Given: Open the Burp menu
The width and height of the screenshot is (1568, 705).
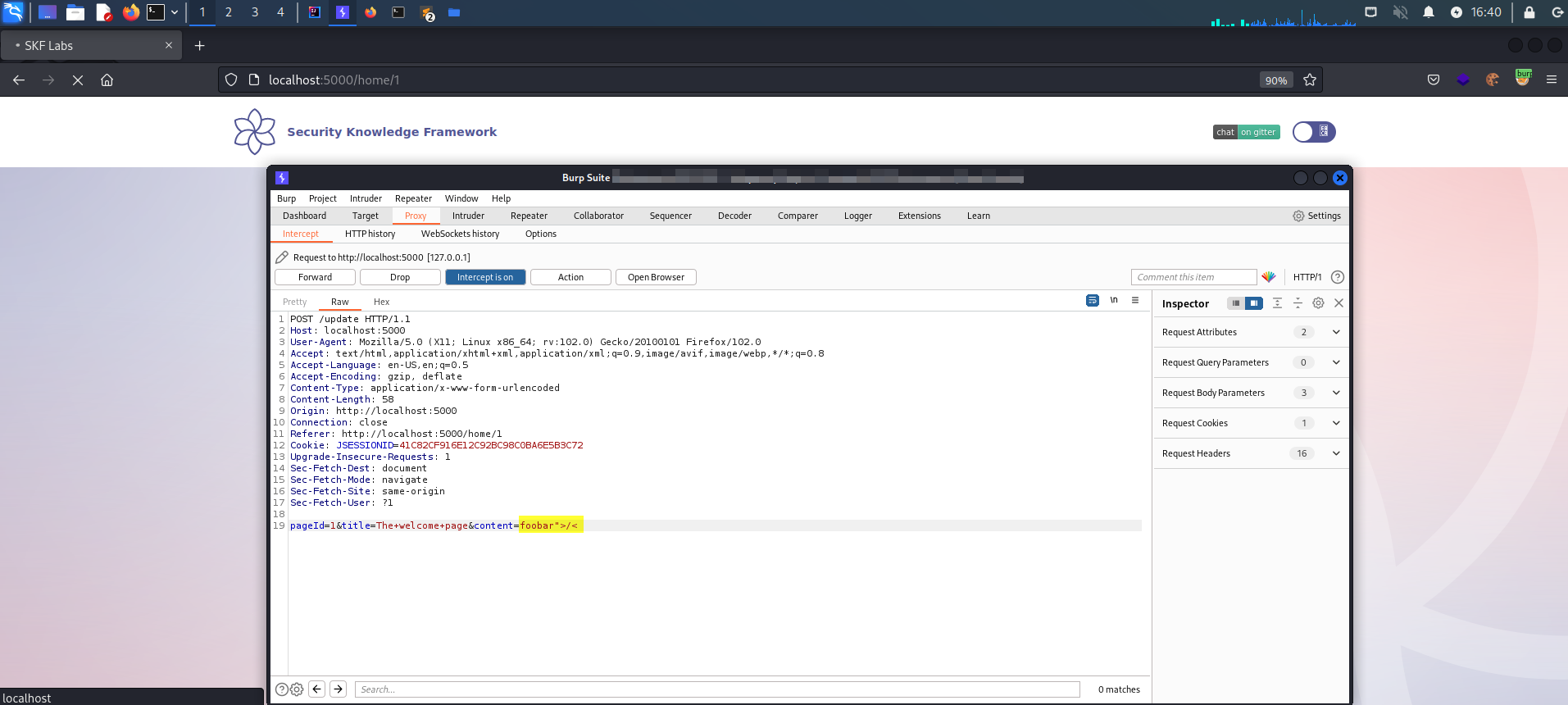Looking at the screenshot, I should click(x=286, y=198).
